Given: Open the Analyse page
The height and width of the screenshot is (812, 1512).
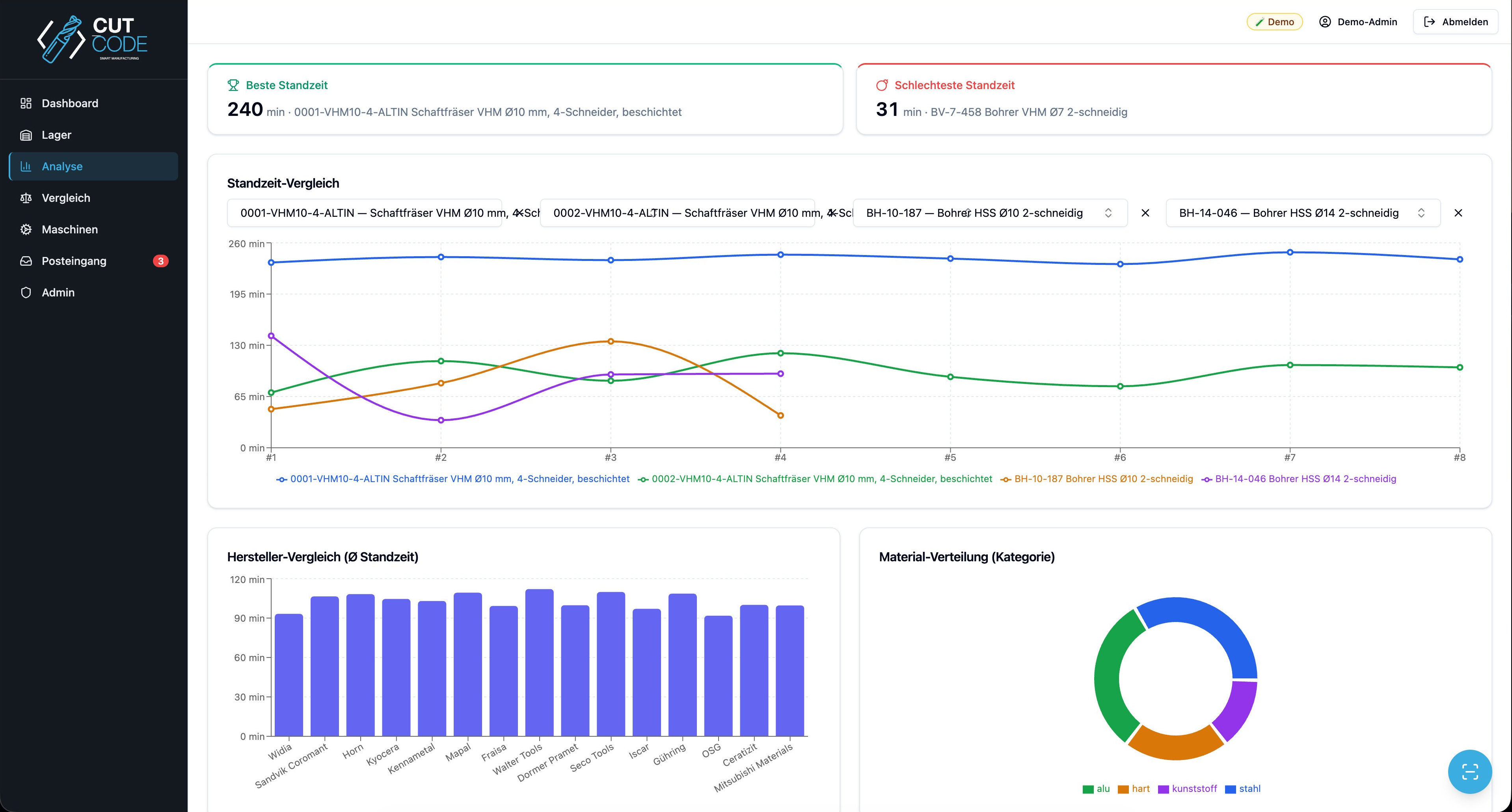Looking at the screenshot, I should (x=94, y=166).
